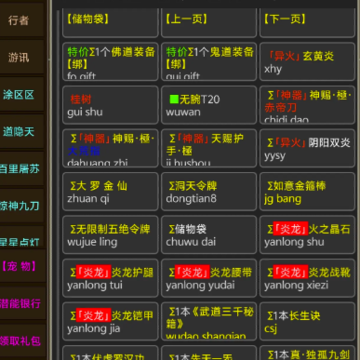
Task: Select the 「炎龙」火之晶石 item
Action: click(x=307, y=235)
